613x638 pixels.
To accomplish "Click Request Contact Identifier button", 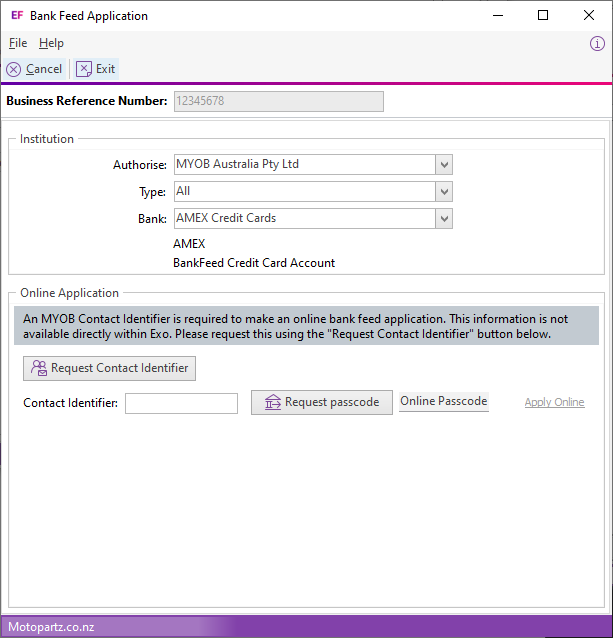I will [x=109, y=369].
